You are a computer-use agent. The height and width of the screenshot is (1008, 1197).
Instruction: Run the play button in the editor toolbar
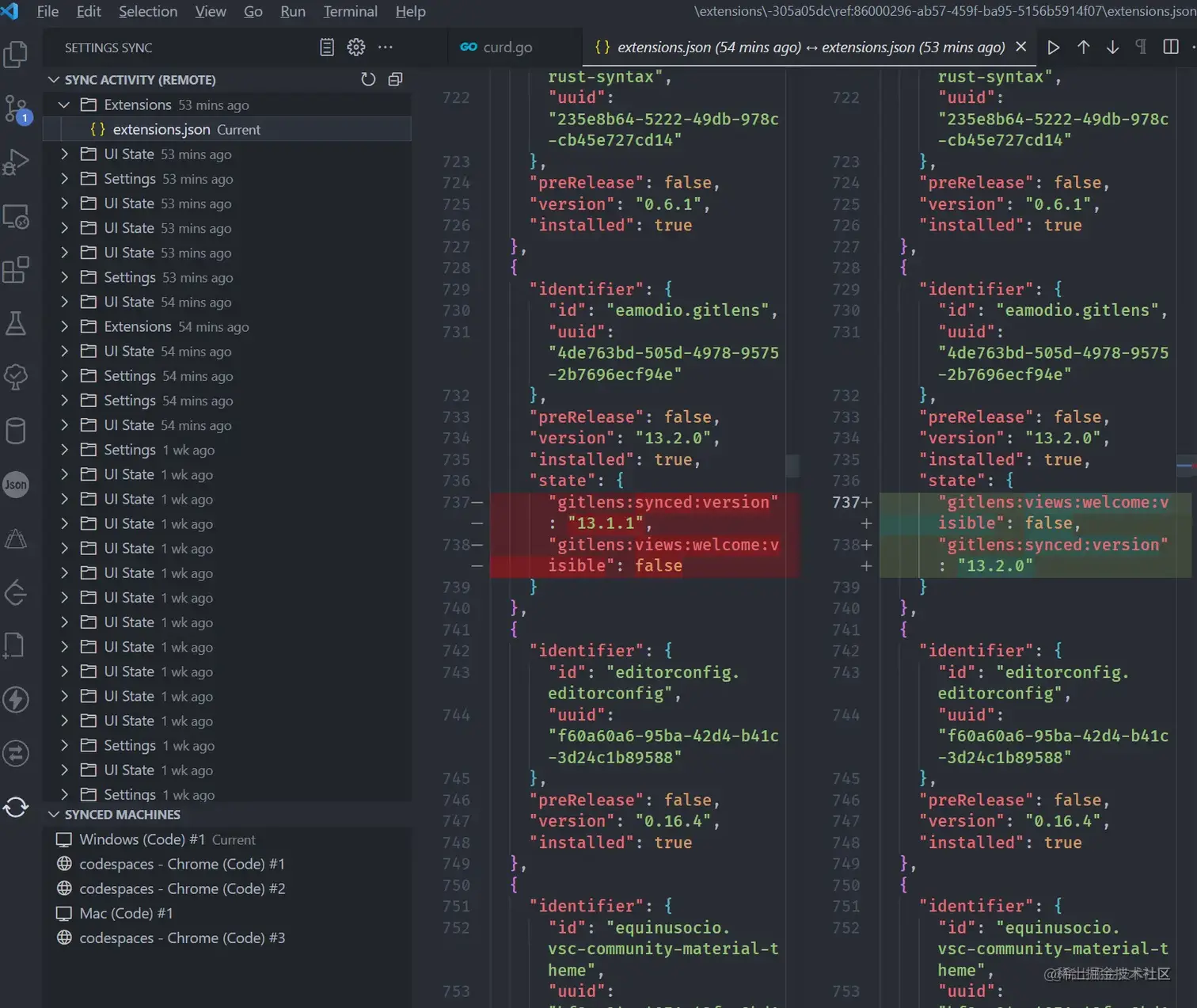(1054, 48)
